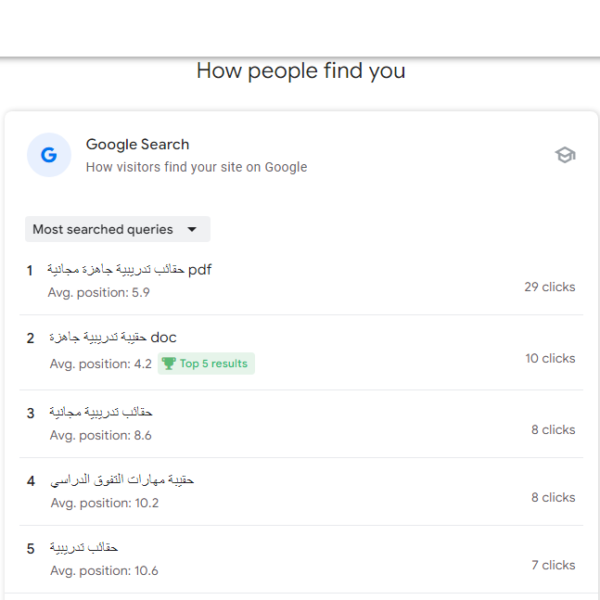Viewport: 600px width, 600px height.
Task: Click the trophy icon in Top 5 badge
Action: (x=169, y=363)
